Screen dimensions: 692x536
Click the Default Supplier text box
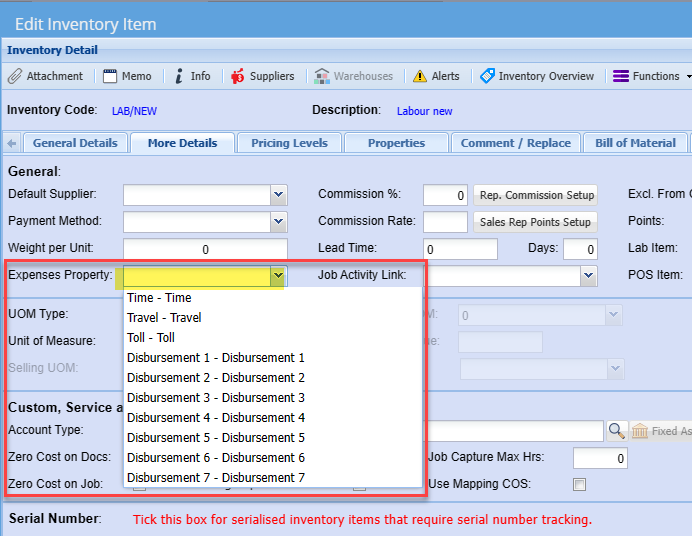(197, 195)
